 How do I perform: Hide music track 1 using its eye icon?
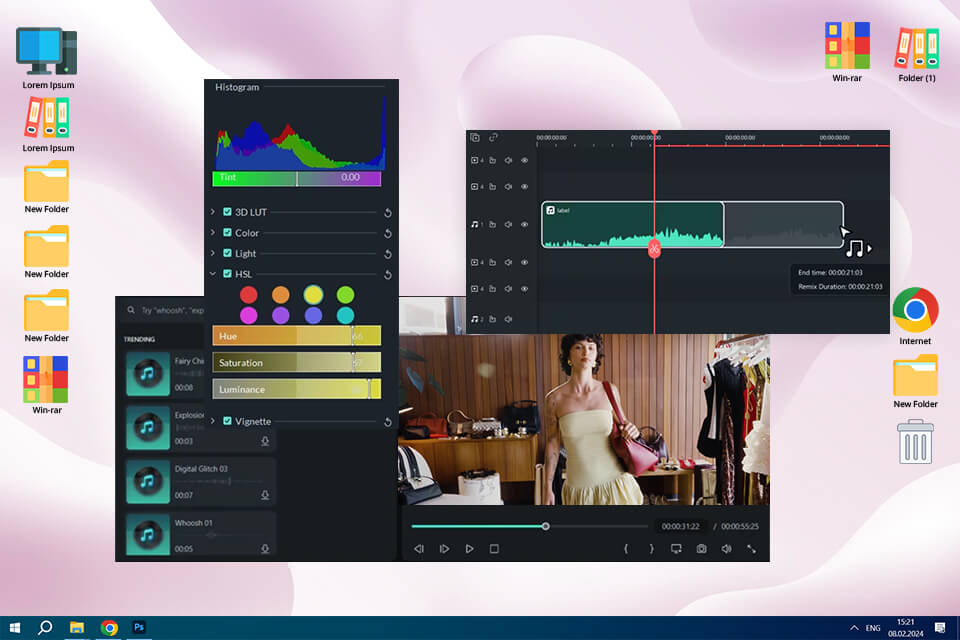click(x=525, y=225)
